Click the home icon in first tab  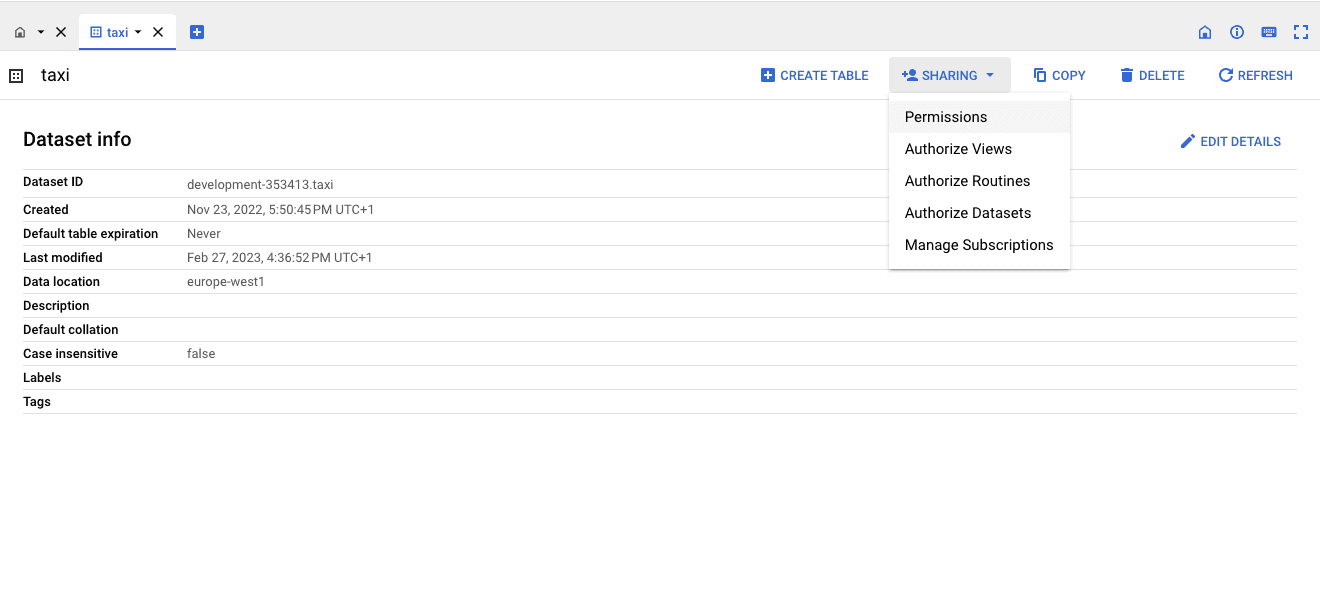[x=20, y=32]
